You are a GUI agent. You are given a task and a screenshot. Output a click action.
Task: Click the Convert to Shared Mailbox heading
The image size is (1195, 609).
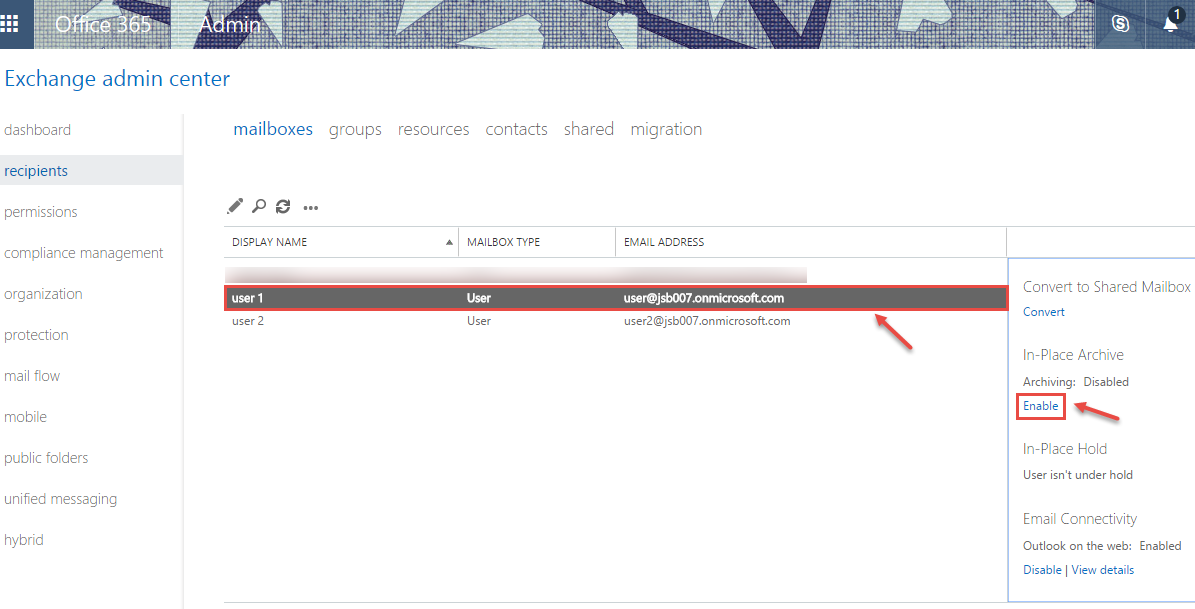1107,287
